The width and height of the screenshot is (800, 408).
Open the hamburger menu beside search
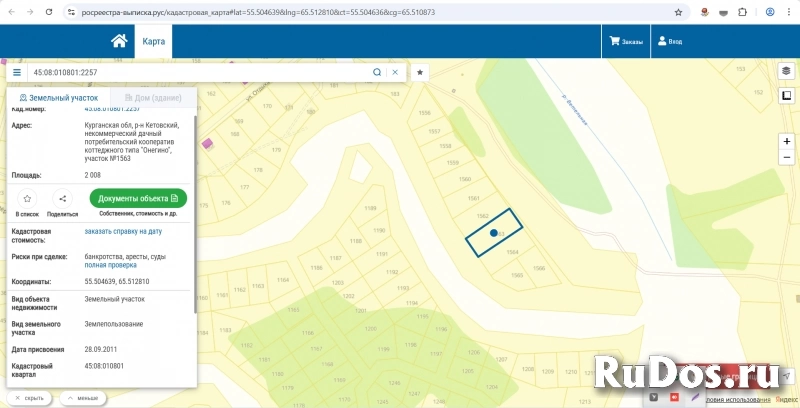(17, 73)
